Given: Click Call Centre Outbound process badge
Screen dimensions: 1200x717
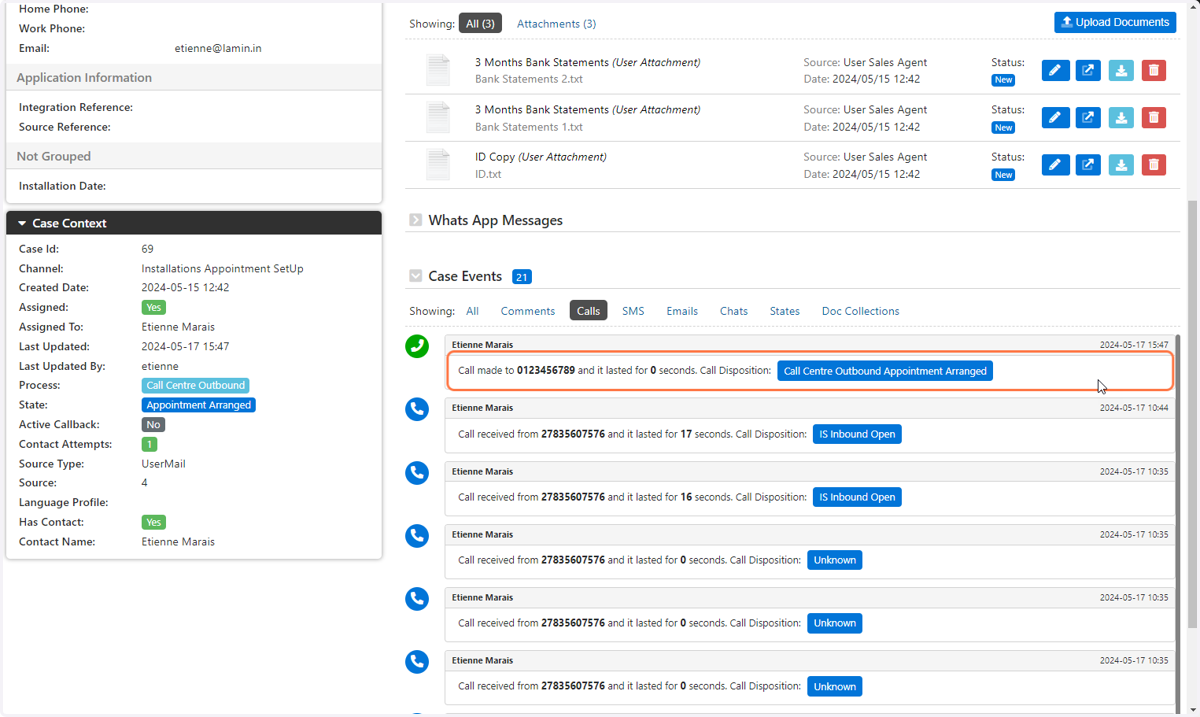Looking at the screenshot, I should click(195, 385).
